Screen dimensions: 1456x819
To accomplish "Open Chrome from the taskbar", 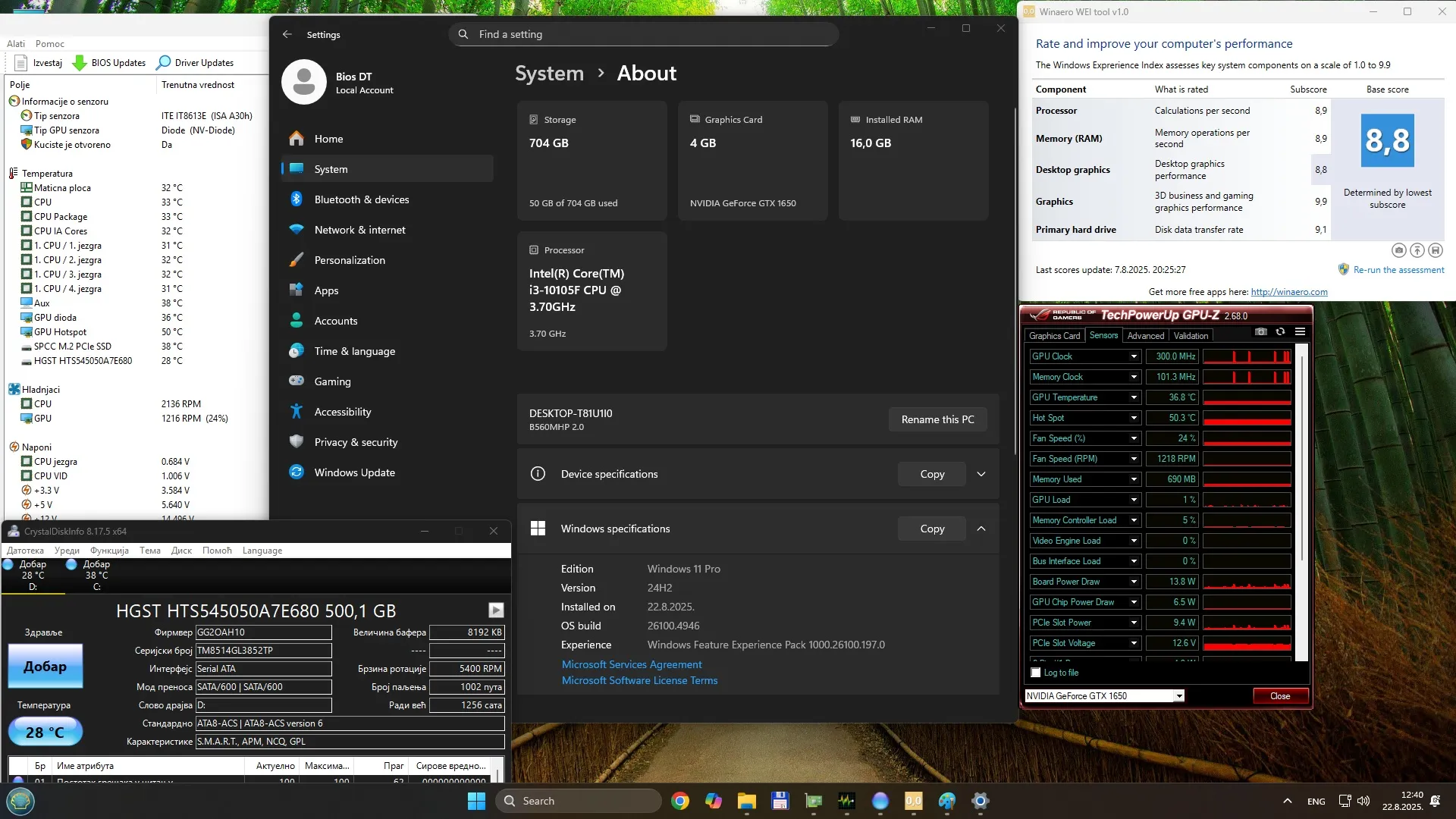I will point(680,801).
